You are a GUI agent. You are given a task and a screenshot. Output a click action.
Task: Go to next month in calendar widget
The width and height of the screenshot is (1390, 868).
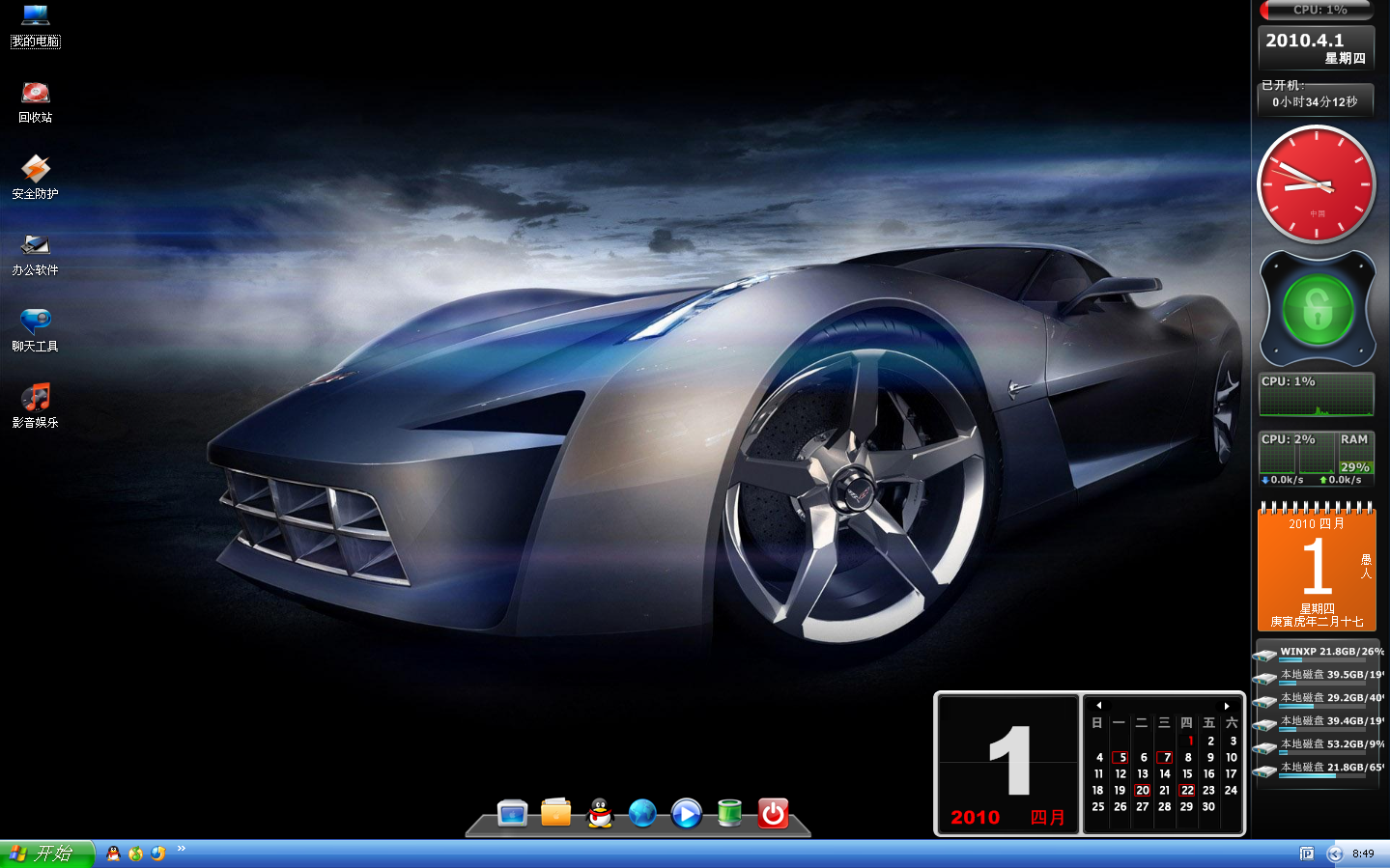tap(1227, 706)
